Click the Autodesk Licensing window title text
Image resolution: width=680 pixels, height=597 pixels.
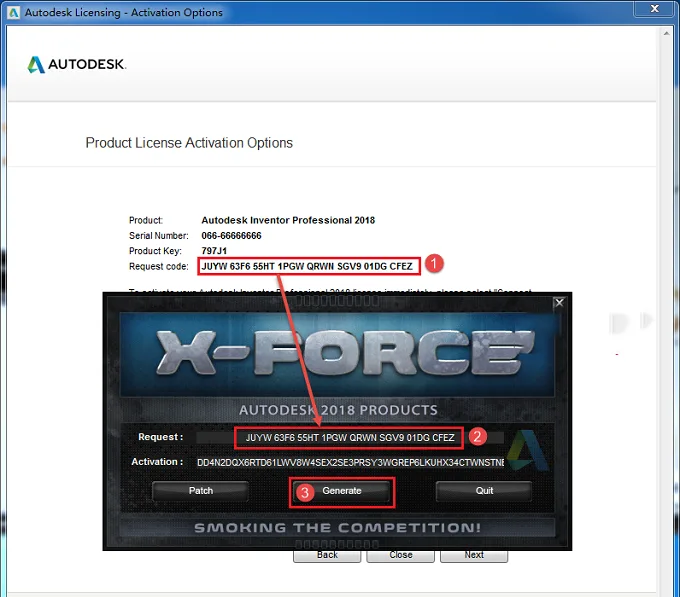[x=124, y=13]
